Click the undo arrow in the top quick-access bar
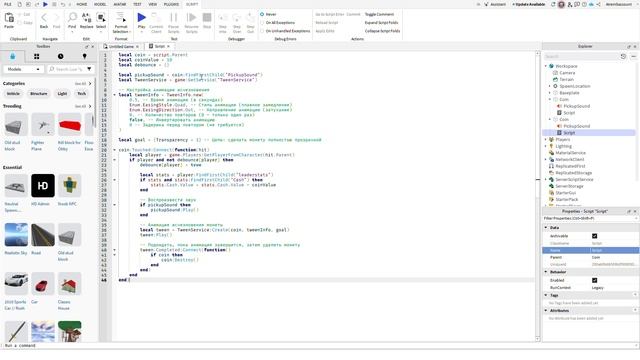Viewport: 640px width, 360px height. [x=62, y=4]
